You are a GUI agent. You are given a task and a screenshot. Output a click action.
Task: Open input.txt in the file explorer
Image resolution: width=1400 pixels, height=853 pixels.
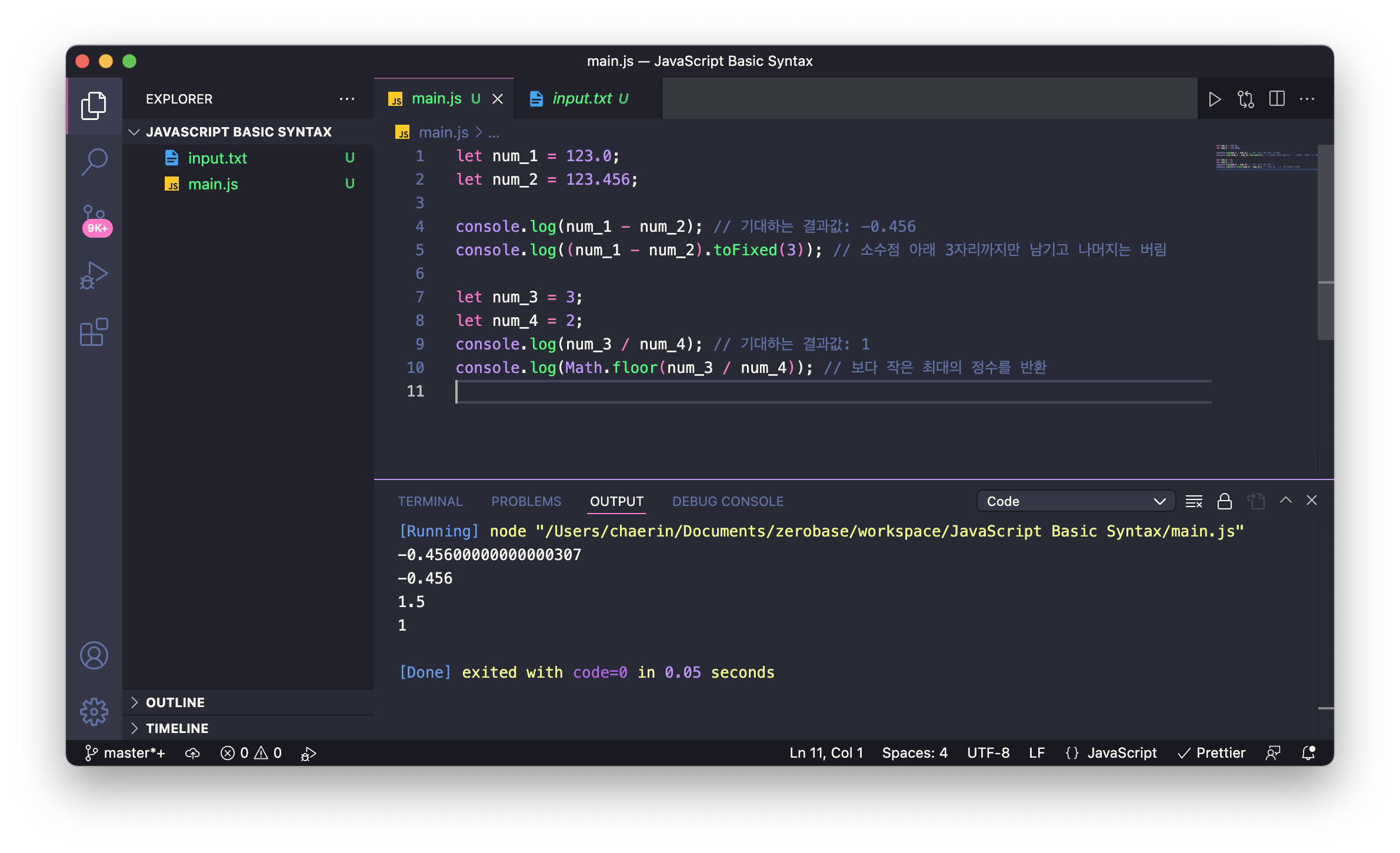(x=217, y=158)
